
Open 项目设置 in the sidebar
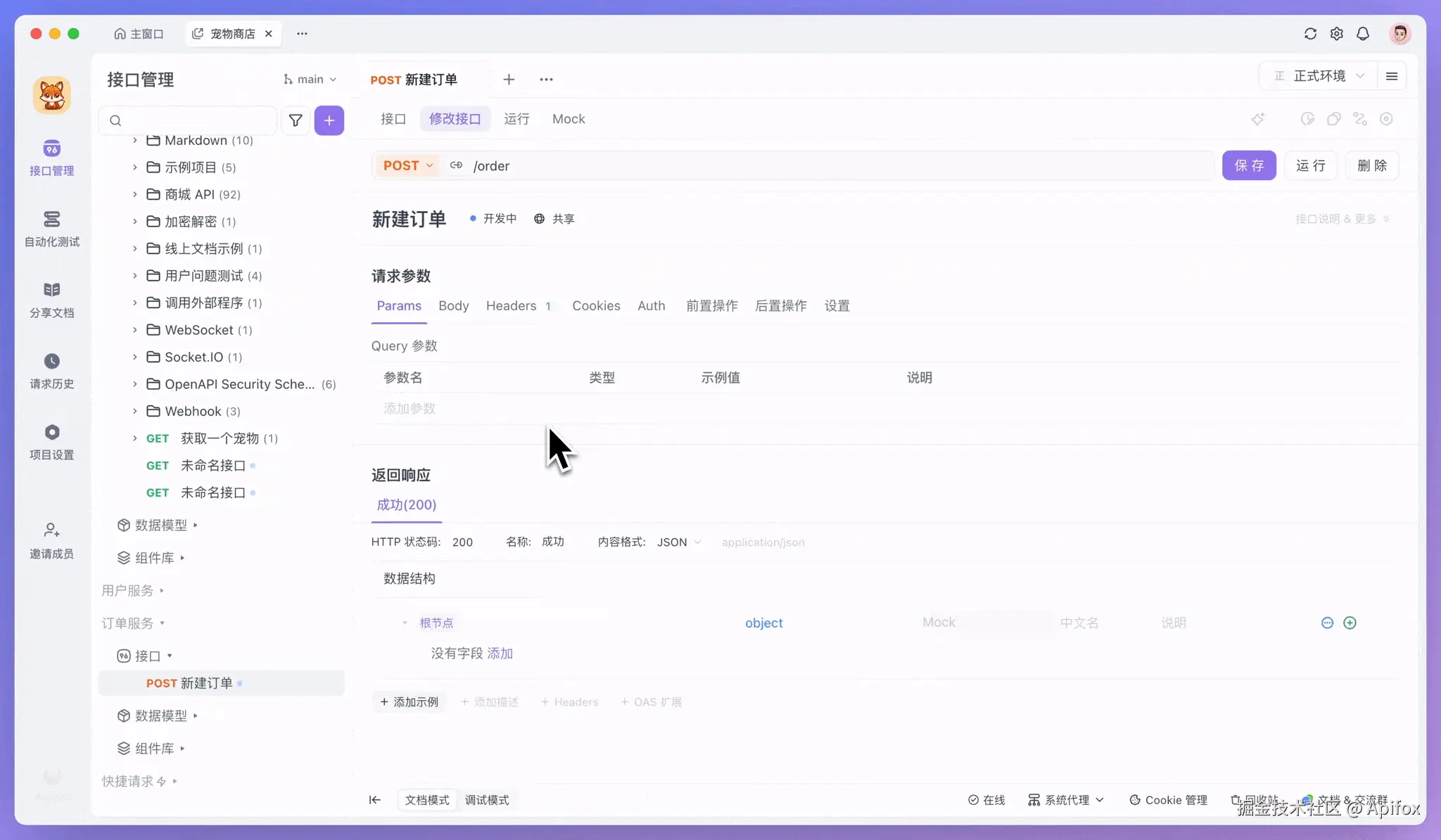(51, 442)
